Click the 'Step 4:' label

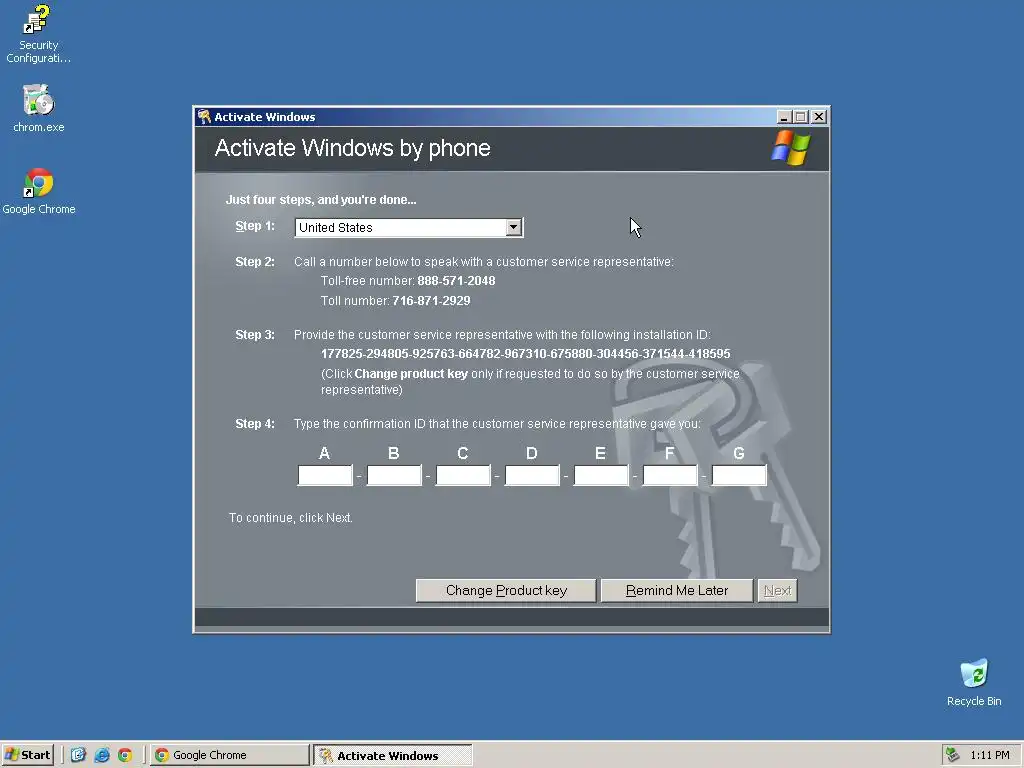coord(255,424)
